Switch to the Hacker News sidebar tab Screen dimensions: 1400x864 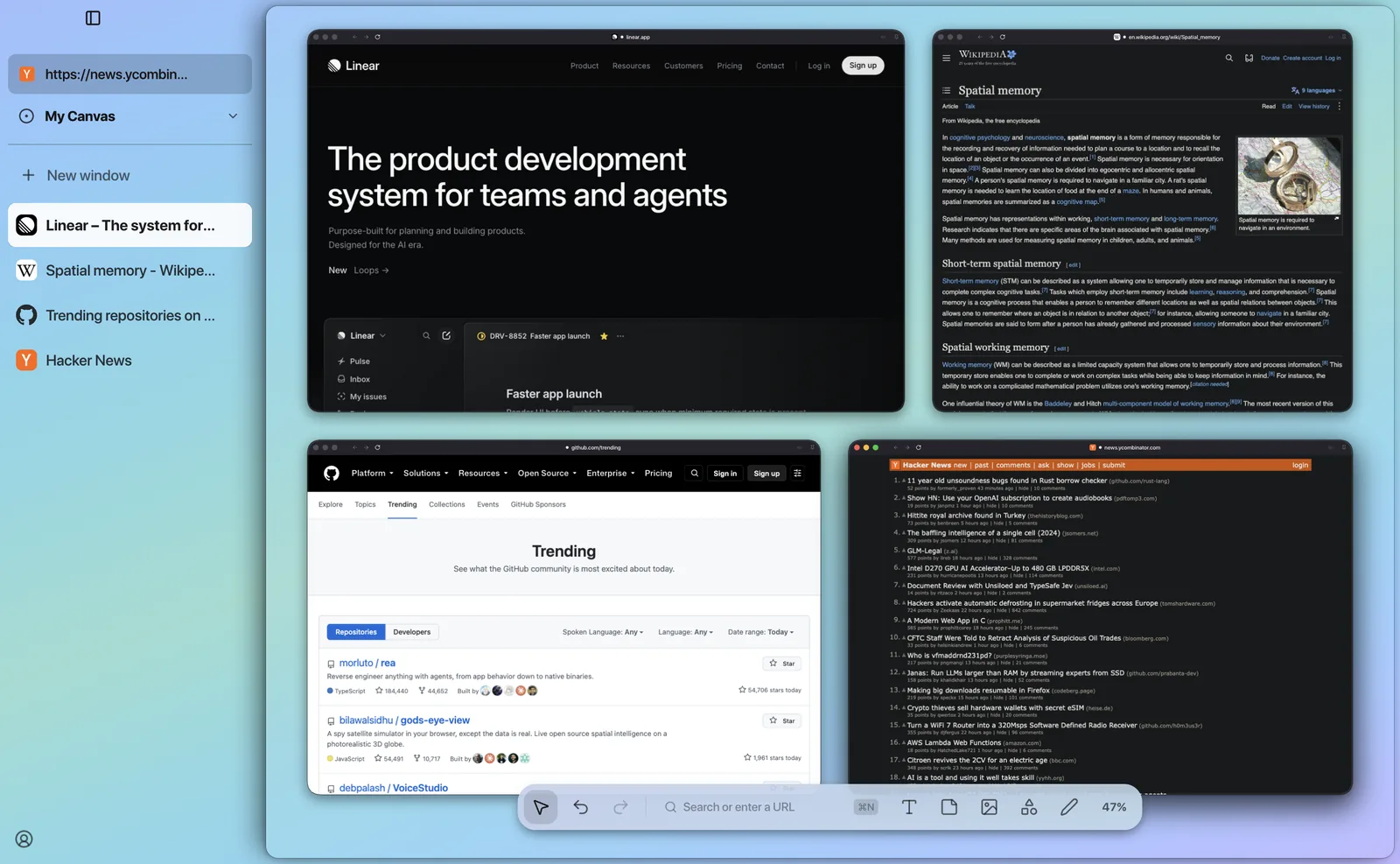[129, 361]
